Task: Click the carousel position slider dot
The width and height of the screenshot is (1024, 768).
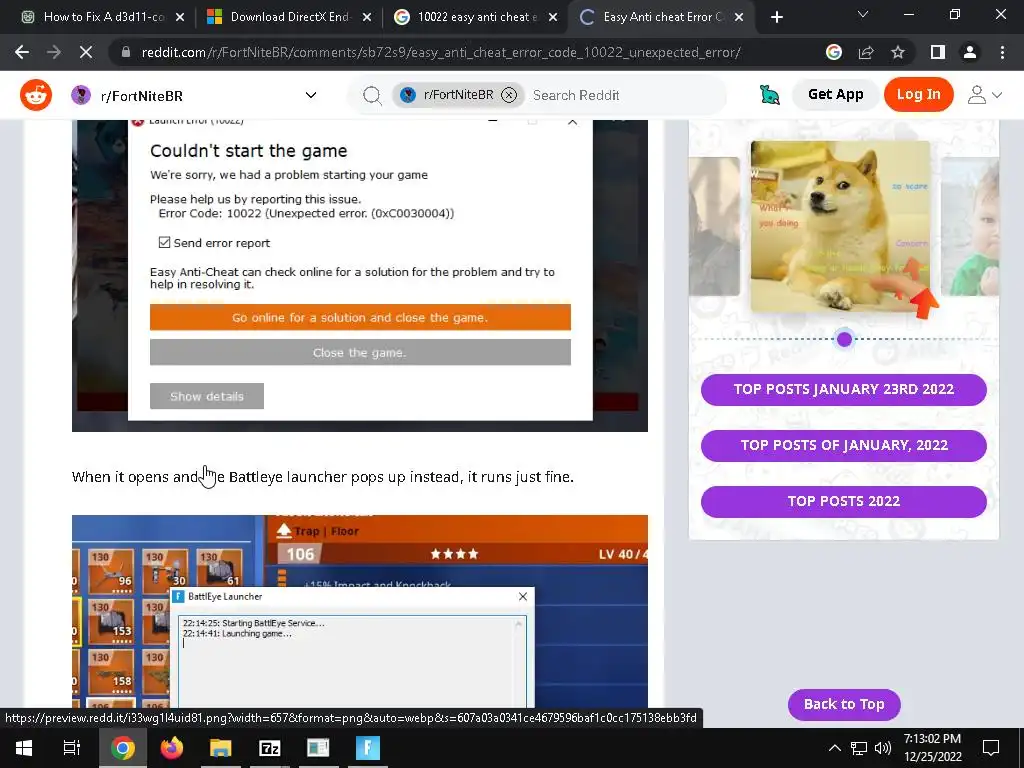Action: (x=844, y=339)
